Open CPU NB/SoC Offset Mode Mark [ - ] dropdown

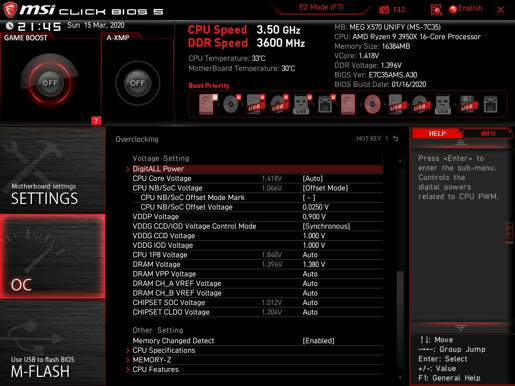pos(309,198)
